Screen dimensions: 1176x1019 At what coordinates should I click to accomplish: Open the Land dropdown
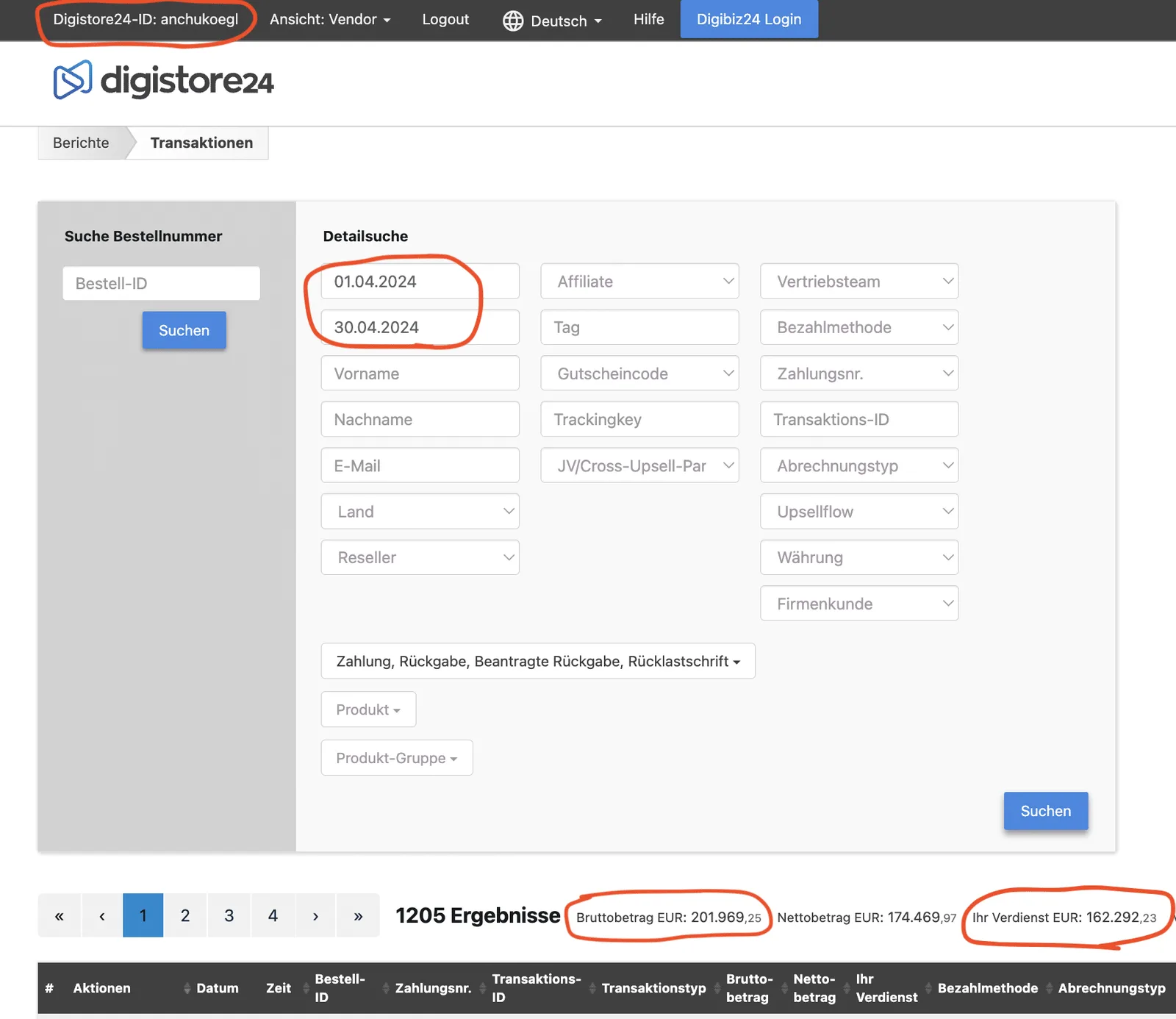coord(420,511)
